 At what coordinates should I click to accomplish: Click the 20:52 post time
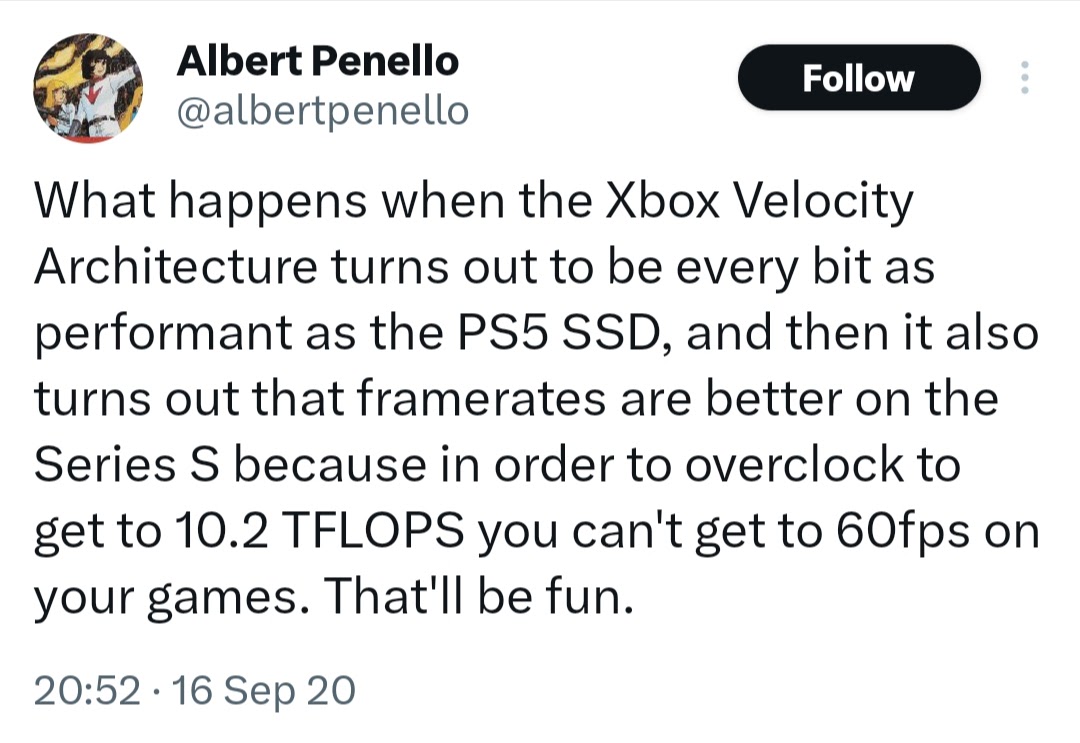[x=87, y=690]
